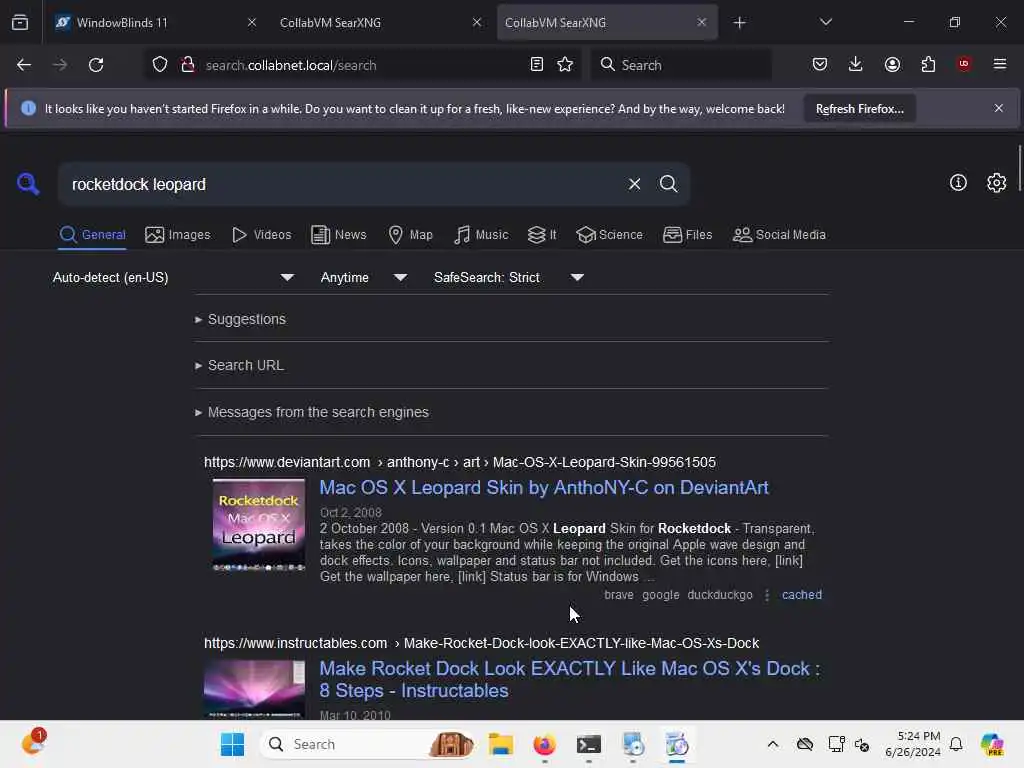Dismiss the Firefox refresh notification
Screen dimensions: 1024x768
tap(999, 108)
